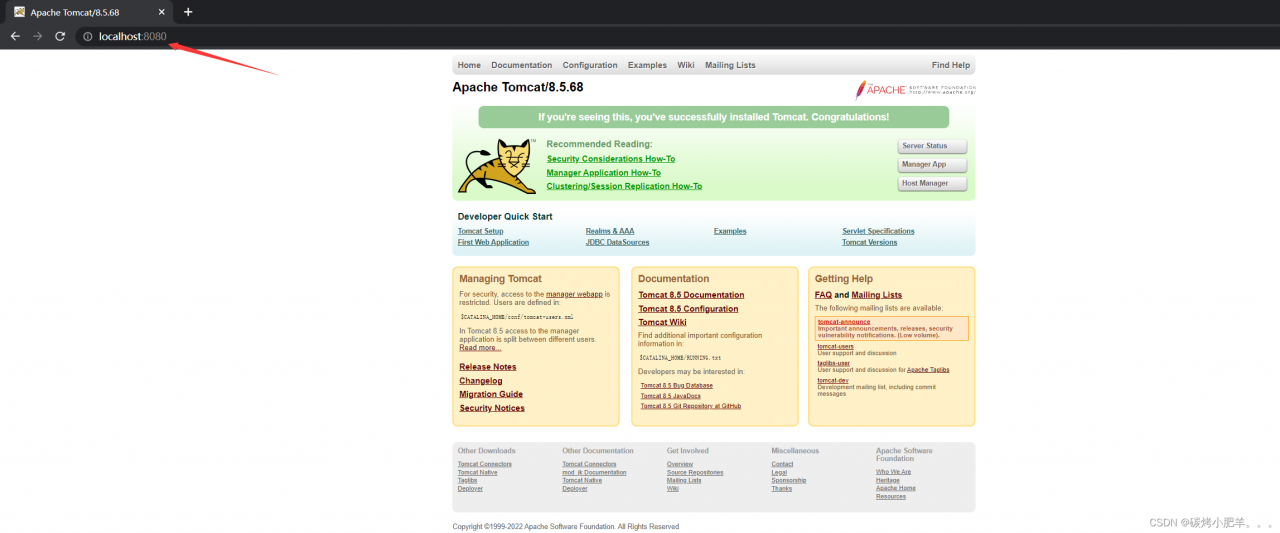View site information icon beside localhost
The height and width of the screenshot is (533, 1280).
coord(88,36)
